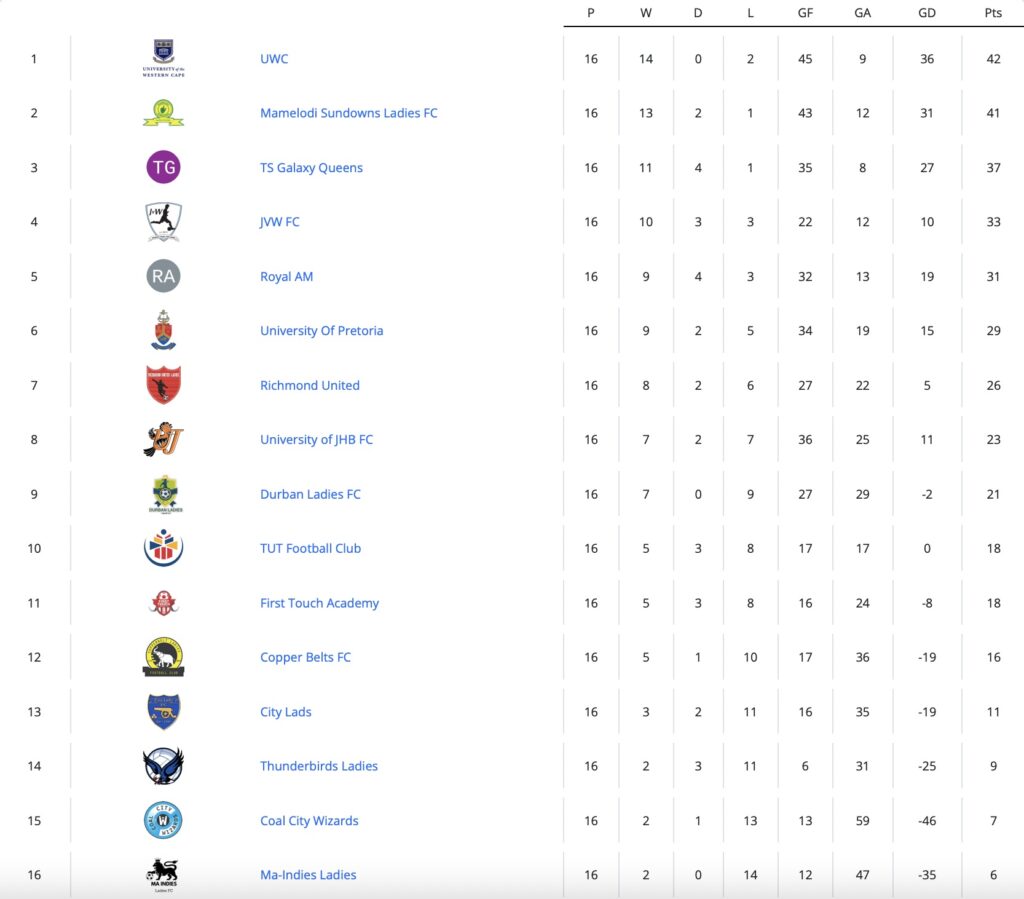
Task: Select the First Touch Academy link
Action: [x=319, y=603]
